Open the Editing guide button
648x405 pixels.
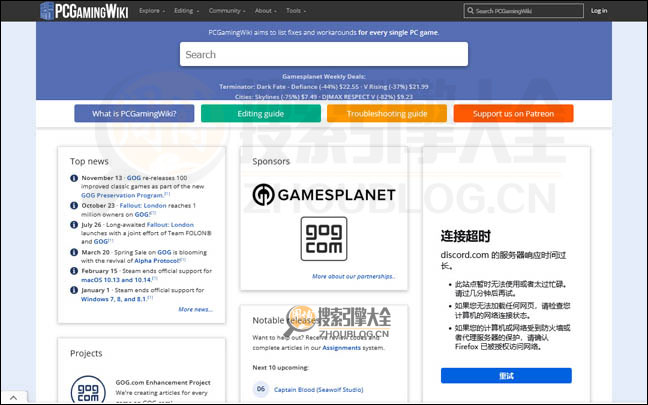coord(261,113)
